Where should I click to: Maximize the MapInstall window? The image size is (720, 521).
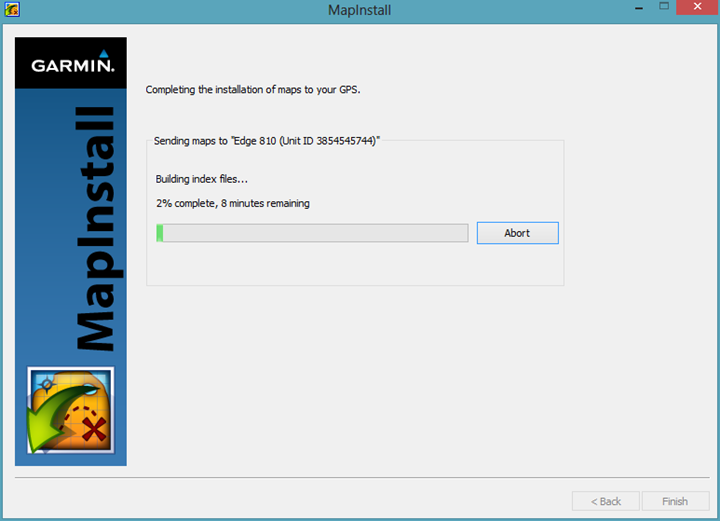664,6
